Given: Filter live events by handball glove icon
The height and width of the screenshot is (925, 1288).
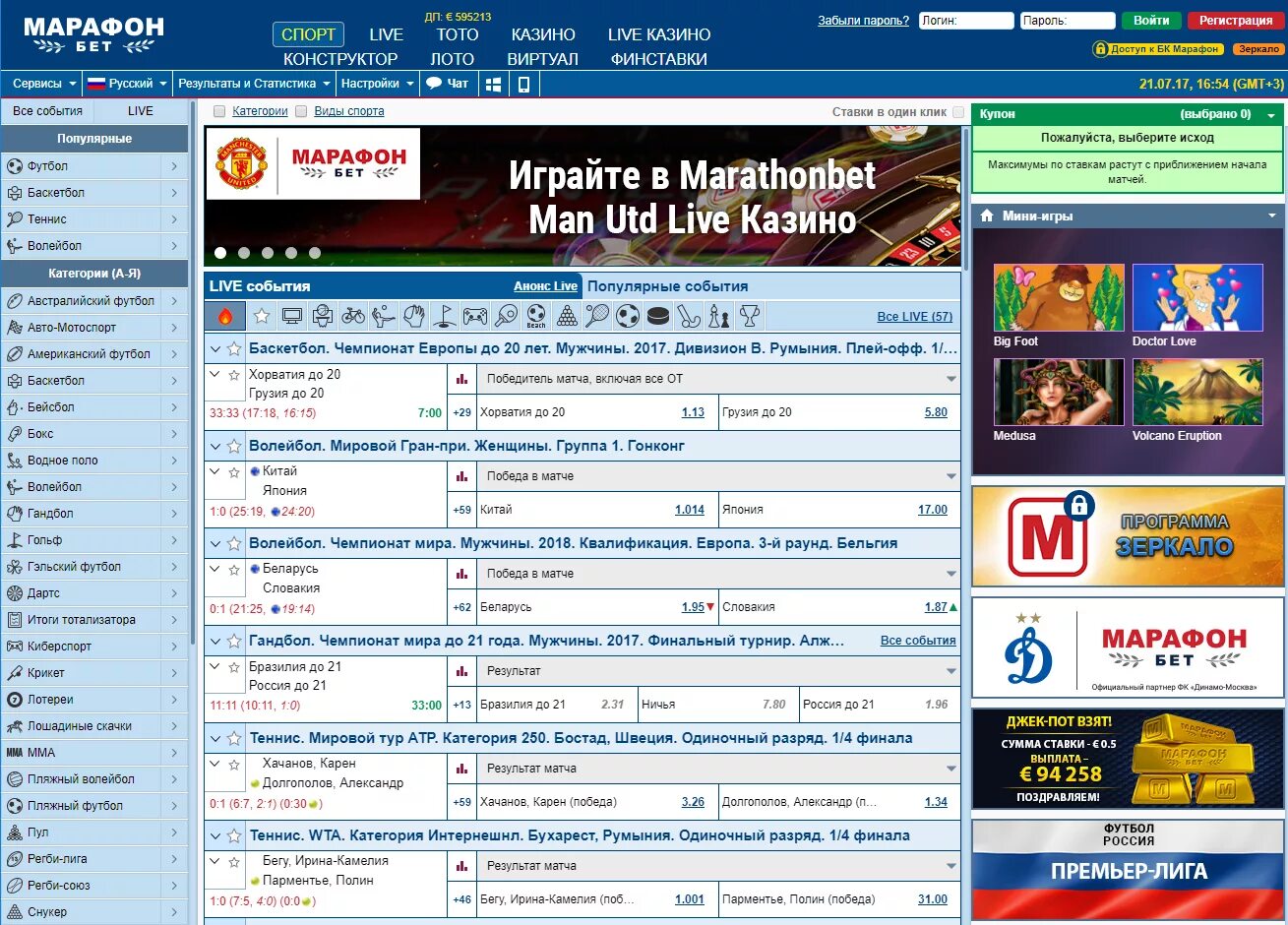Looking at the screenshot, I should [x=414, y=316].
